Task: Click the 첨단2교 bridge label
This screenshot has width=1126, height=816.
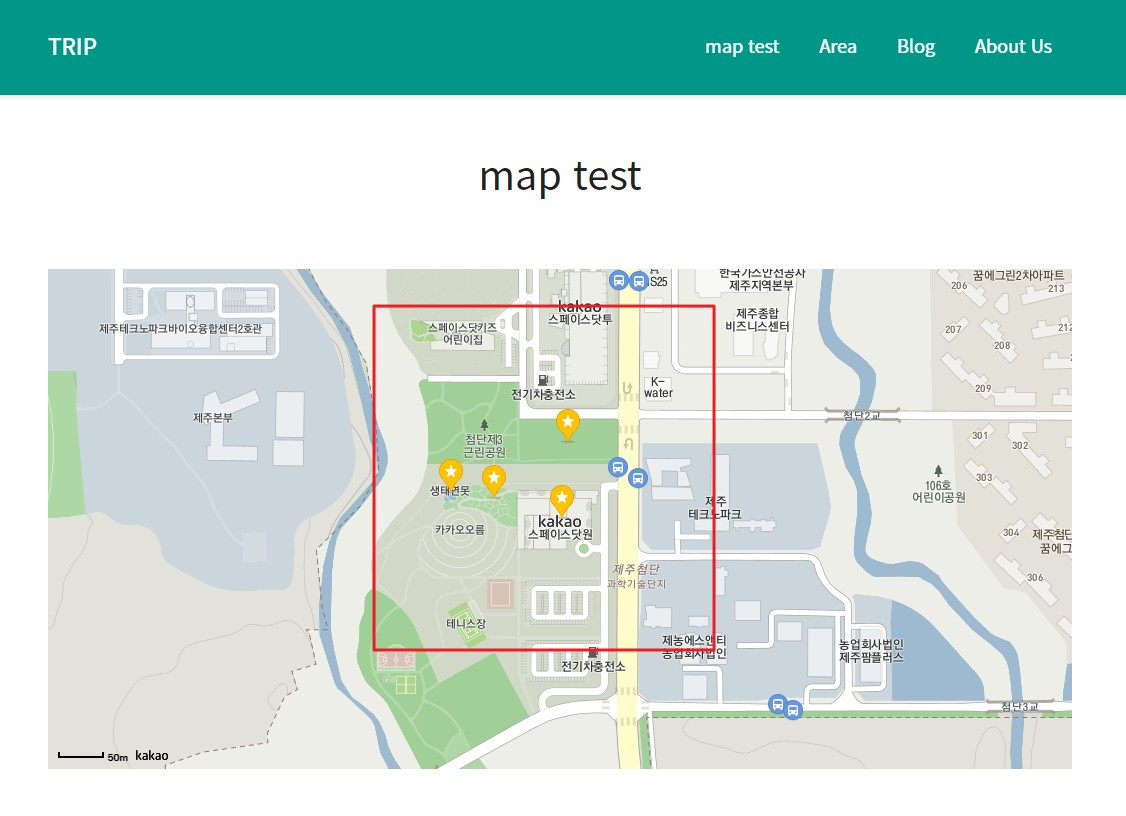Action: (862, 415)
